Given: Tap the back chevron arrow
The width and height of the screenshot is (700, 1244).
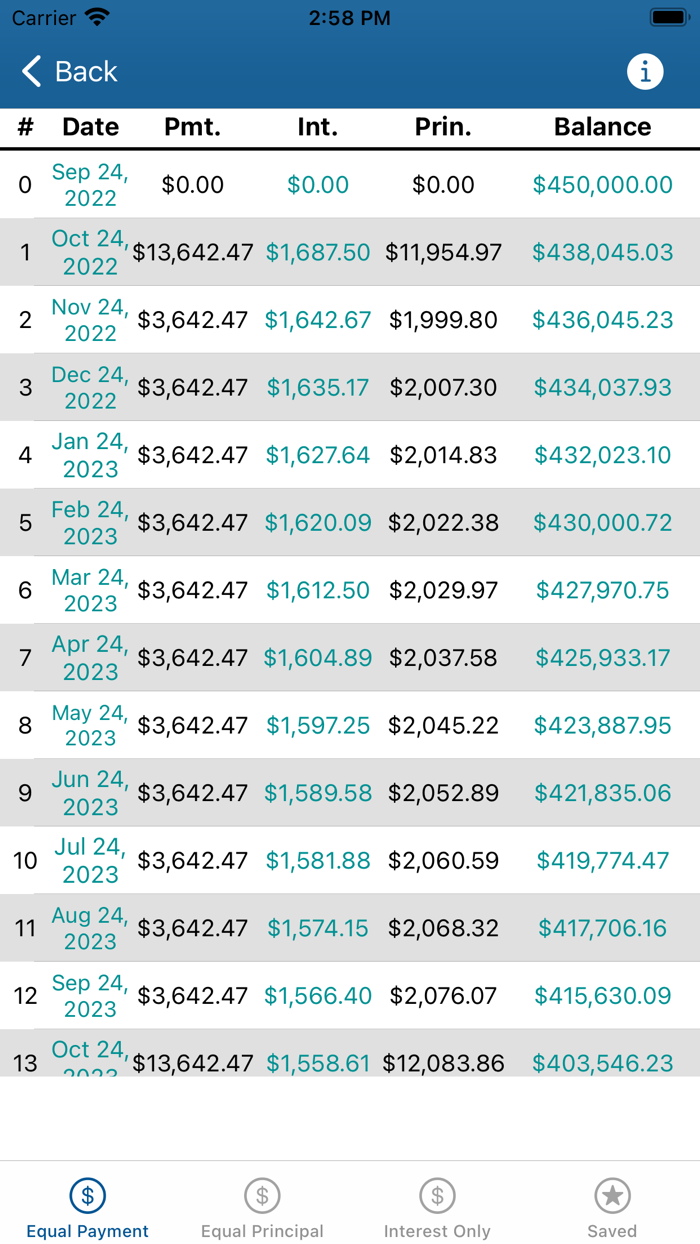Looking at the screenshot, I should 29,71.
